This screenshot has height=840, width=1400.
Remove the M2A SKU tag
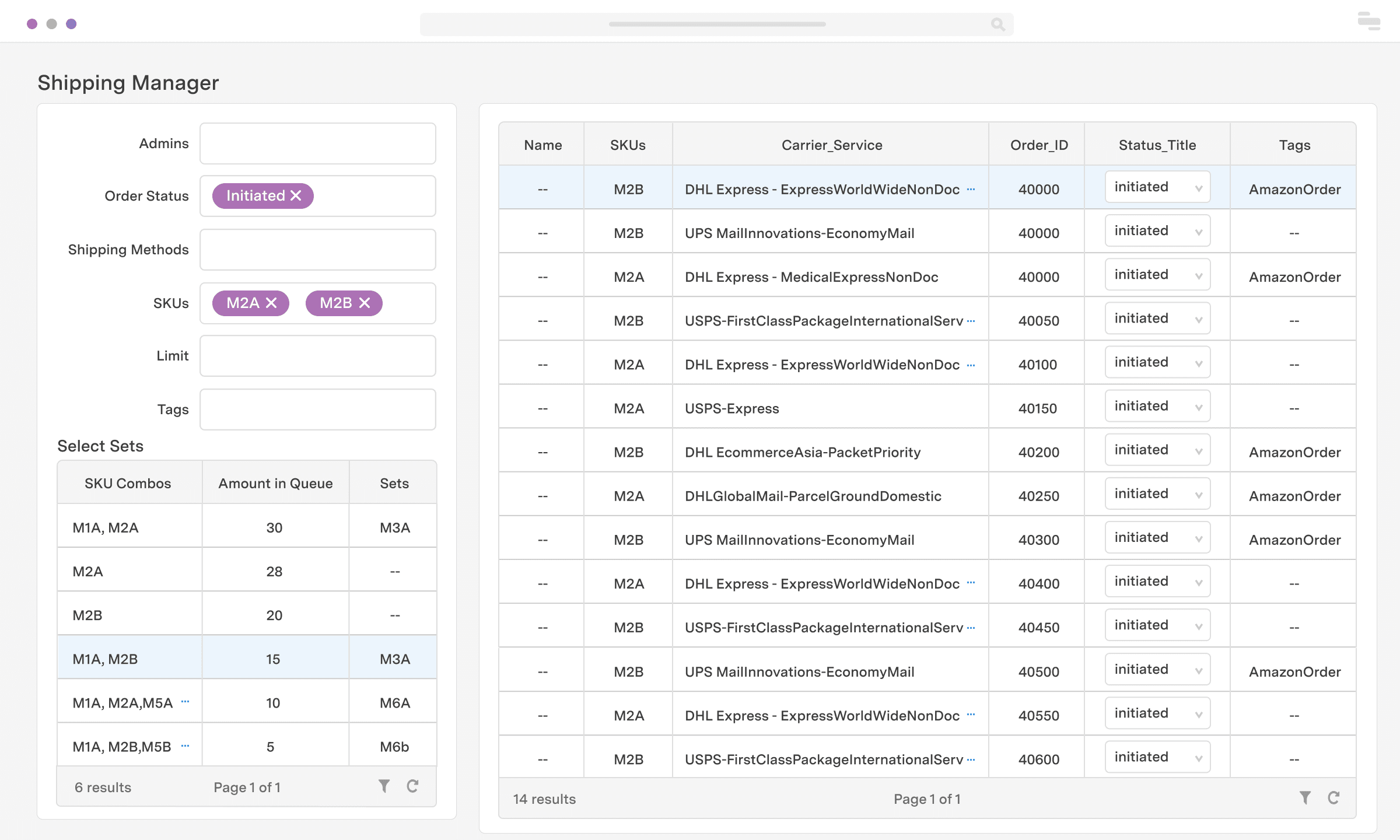pyautogui.click(x=271, y=303)
